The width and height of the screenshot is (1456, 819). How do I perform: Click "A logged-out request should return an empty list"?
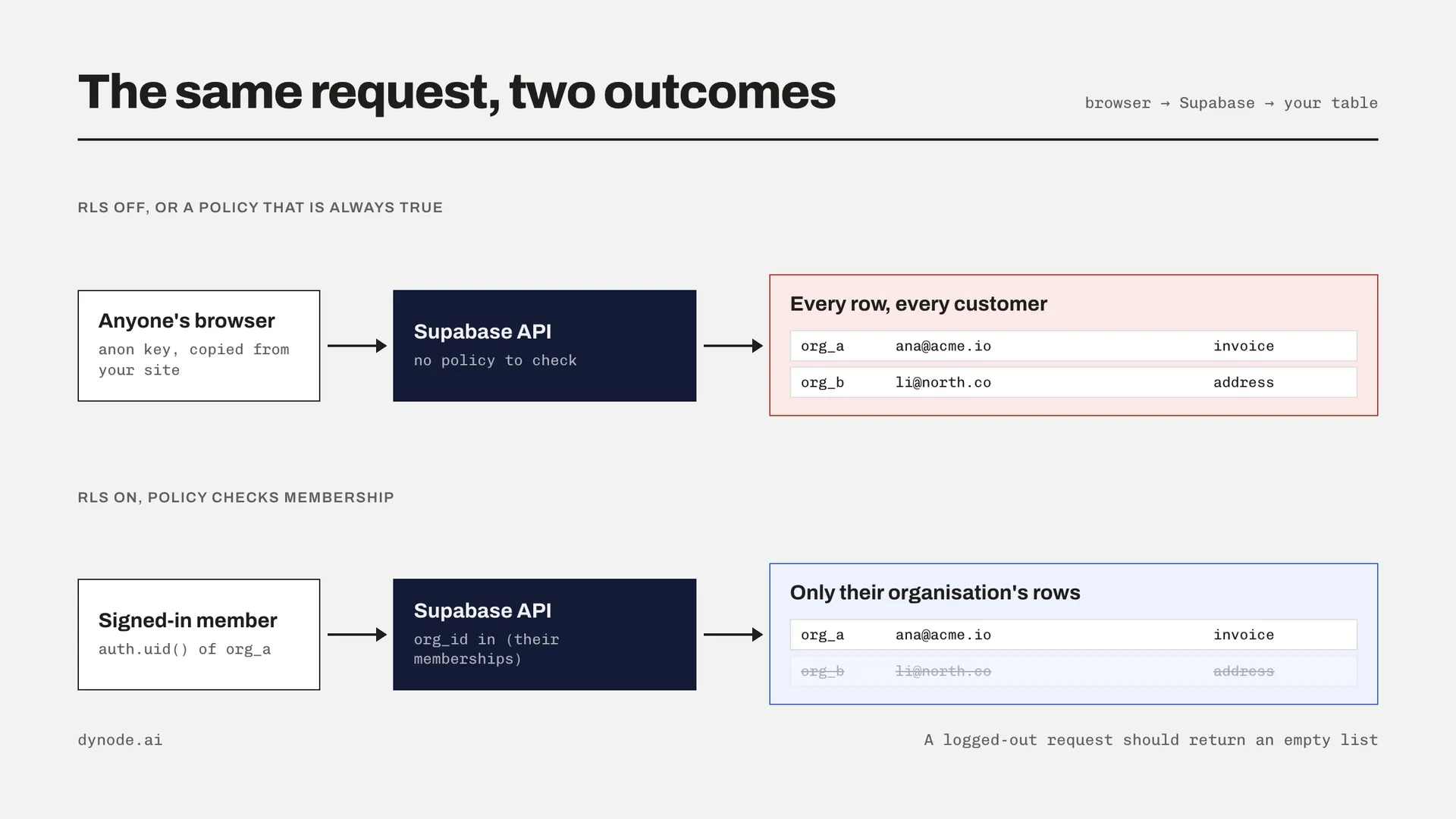click(1151, 740)
